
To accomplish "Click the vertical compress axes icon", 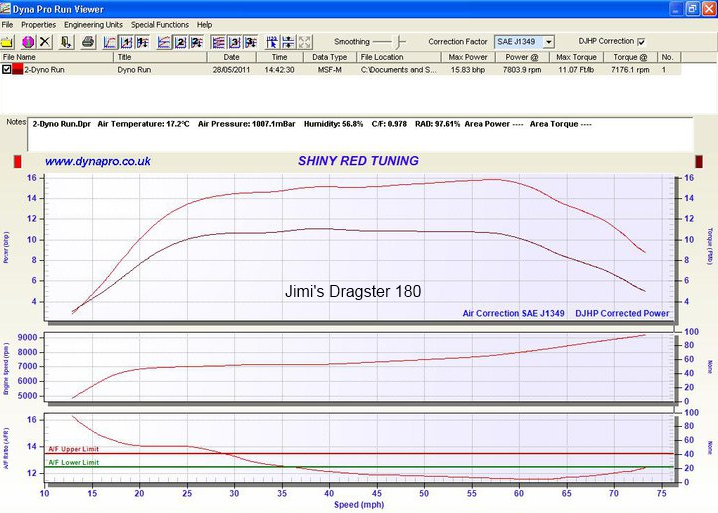I will click(288, 42).
